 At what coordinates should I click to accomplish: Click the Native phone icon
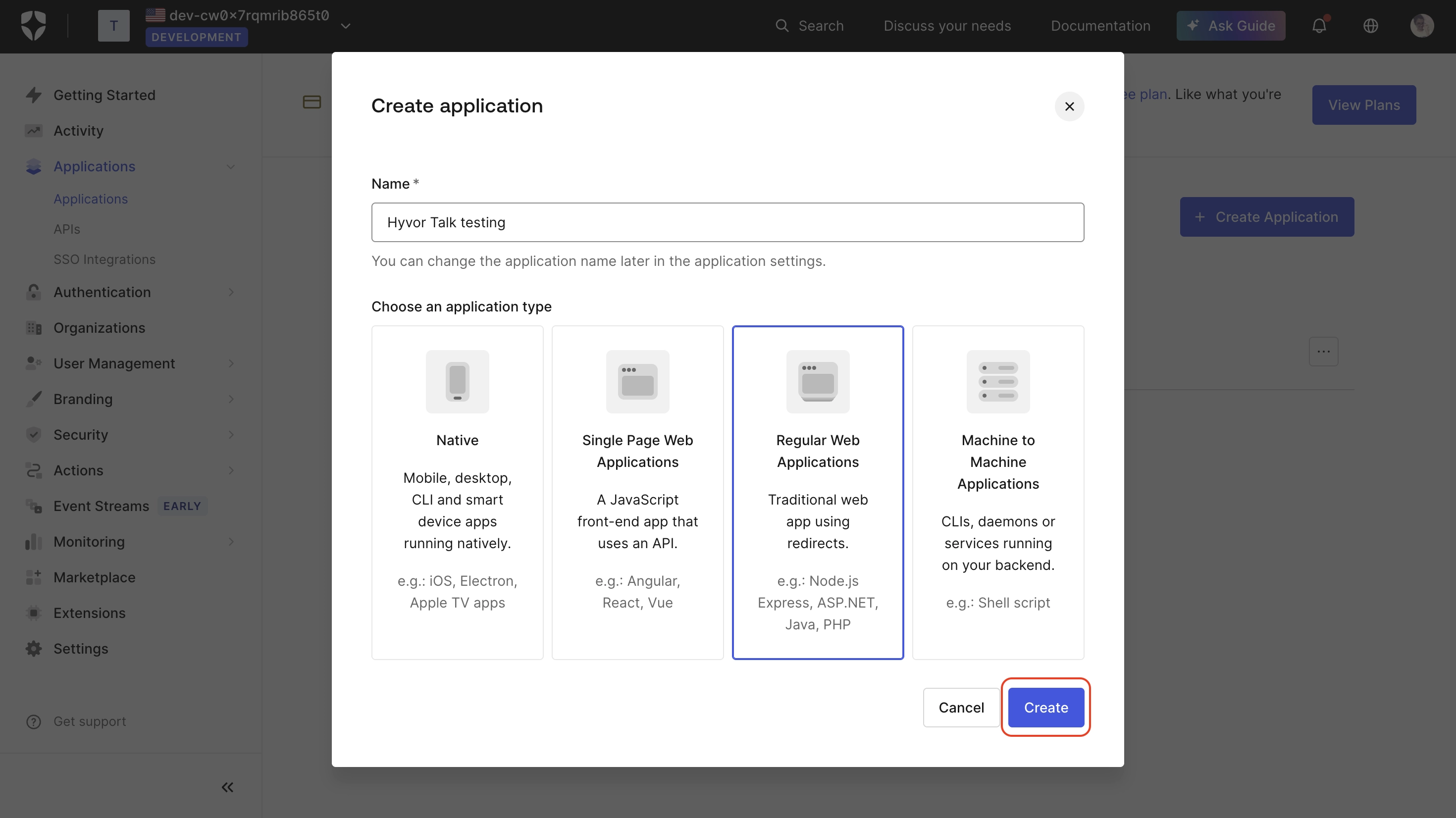[x=457, y=382]
